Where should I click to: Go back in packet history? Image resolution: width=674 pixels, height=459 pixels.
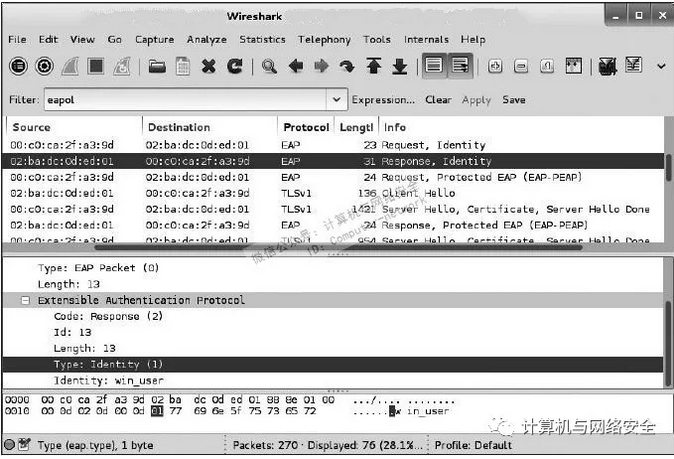296,66
